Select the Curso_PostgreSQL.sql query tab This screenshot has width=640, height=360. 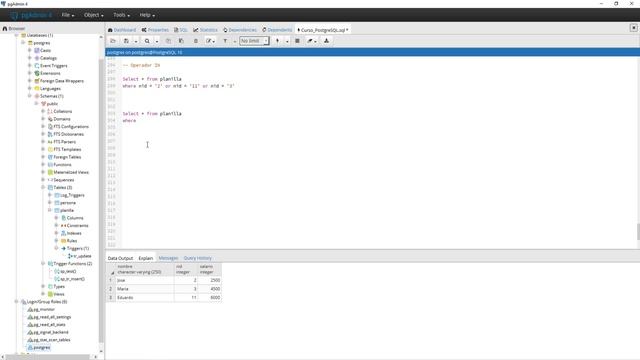coord(322,30)
